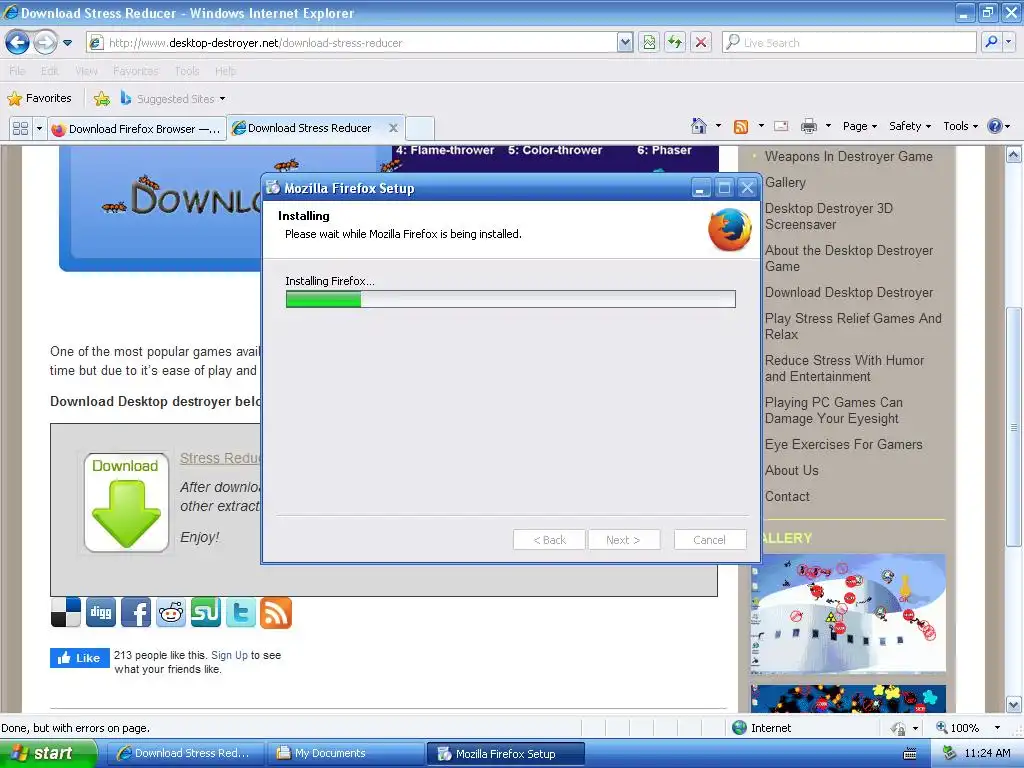The width and height of the screenshot is (1024, 768).
Task: Click the IE Back navigation arrow
Action: pyautogui.click(x=18, y=42)
